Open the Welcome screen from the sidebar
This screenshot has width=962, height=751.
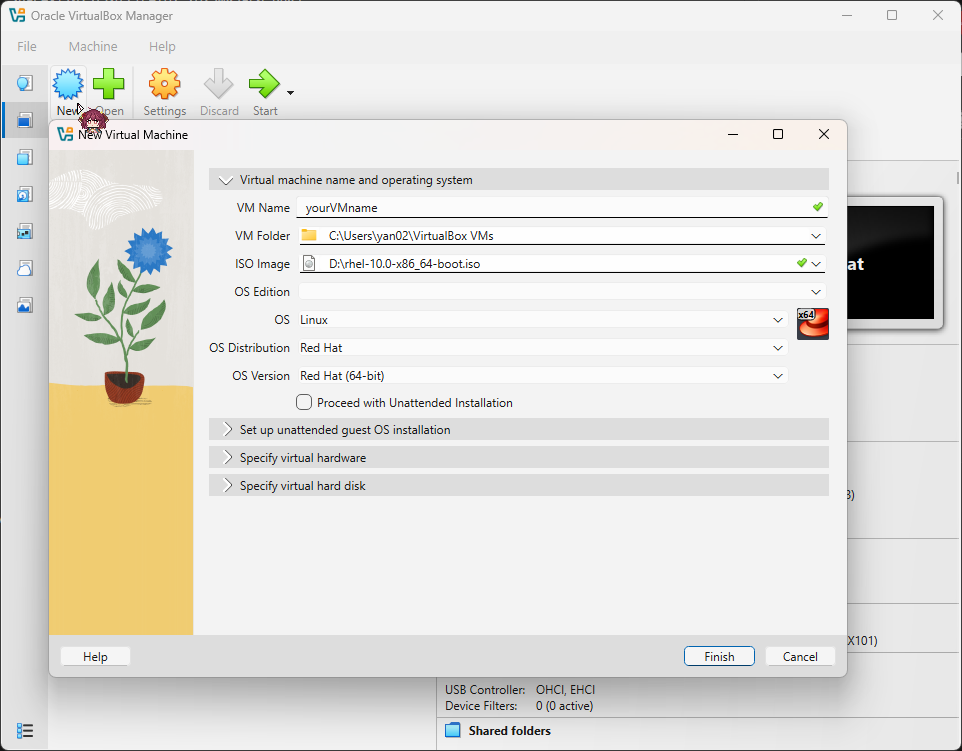point(24,83)
